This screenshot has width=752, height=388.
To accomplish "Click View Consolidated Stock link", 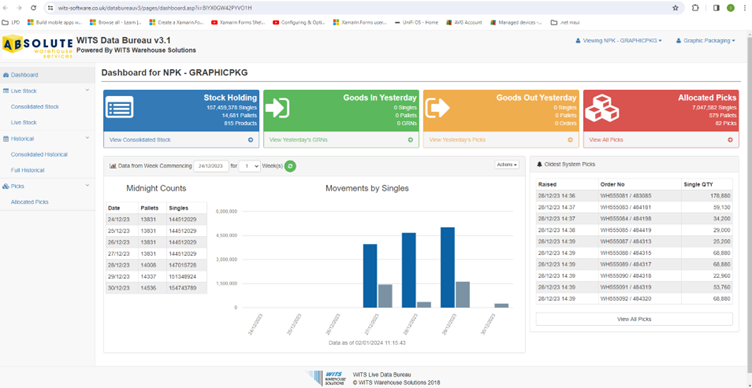I will [x=140, y=140].
